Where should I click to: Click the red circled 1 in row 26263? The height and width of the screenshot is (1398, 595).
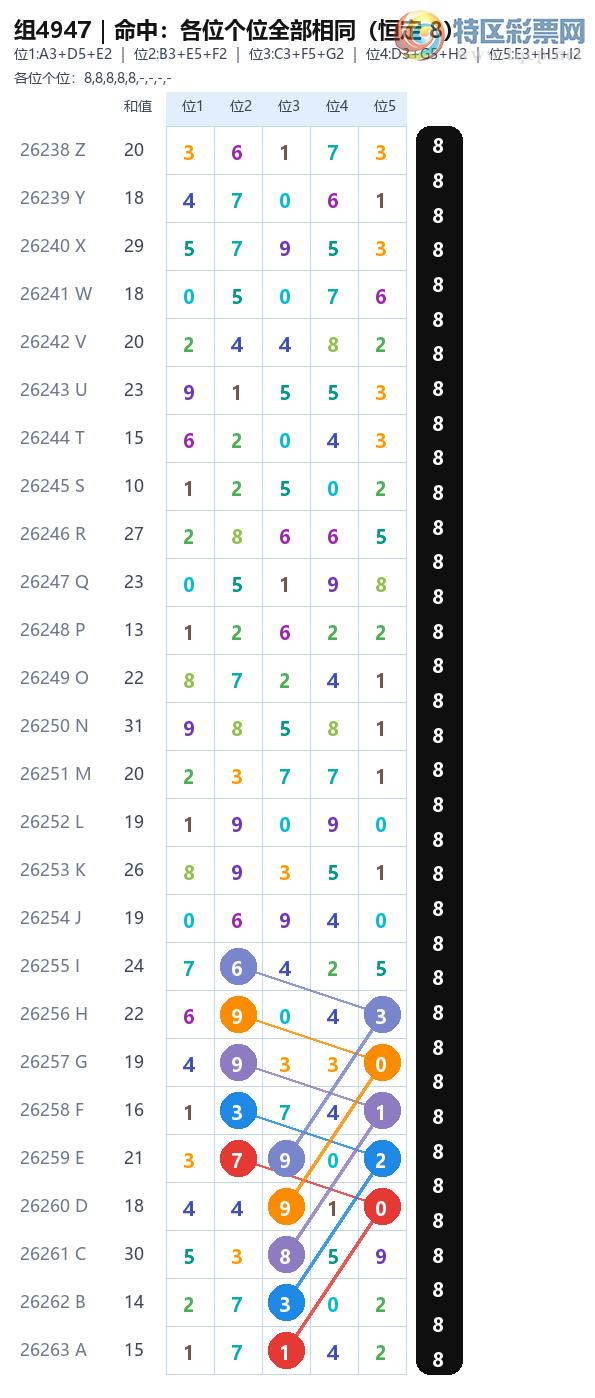[x=285, y=1352]
